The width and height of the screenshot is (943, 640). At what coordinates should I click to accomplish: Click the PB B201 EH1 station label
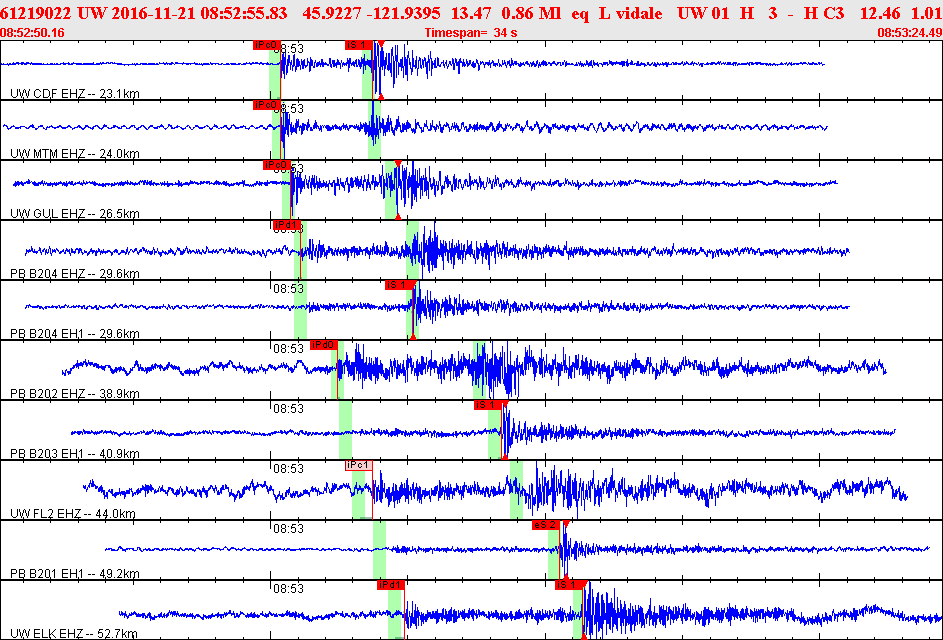tap(74, 574)
